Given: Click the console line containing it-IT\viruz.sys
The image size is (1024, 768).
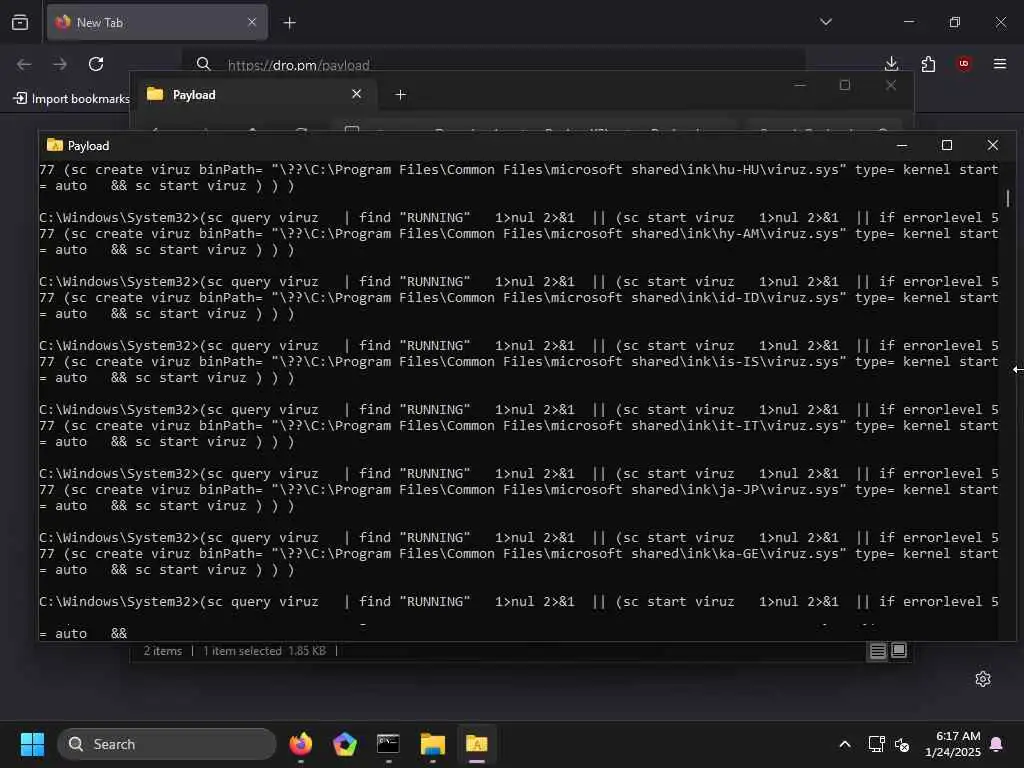Looking at the screenshot, I should point(519,426).
